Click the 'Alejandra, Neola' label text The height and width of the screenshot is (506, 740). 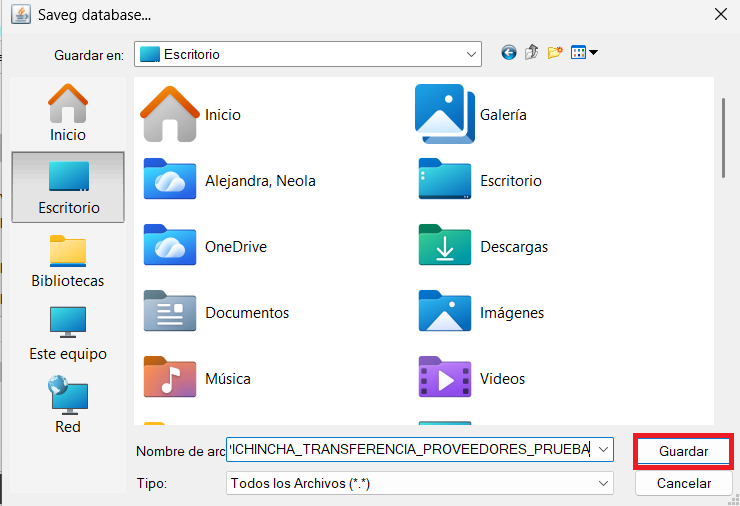260,181
